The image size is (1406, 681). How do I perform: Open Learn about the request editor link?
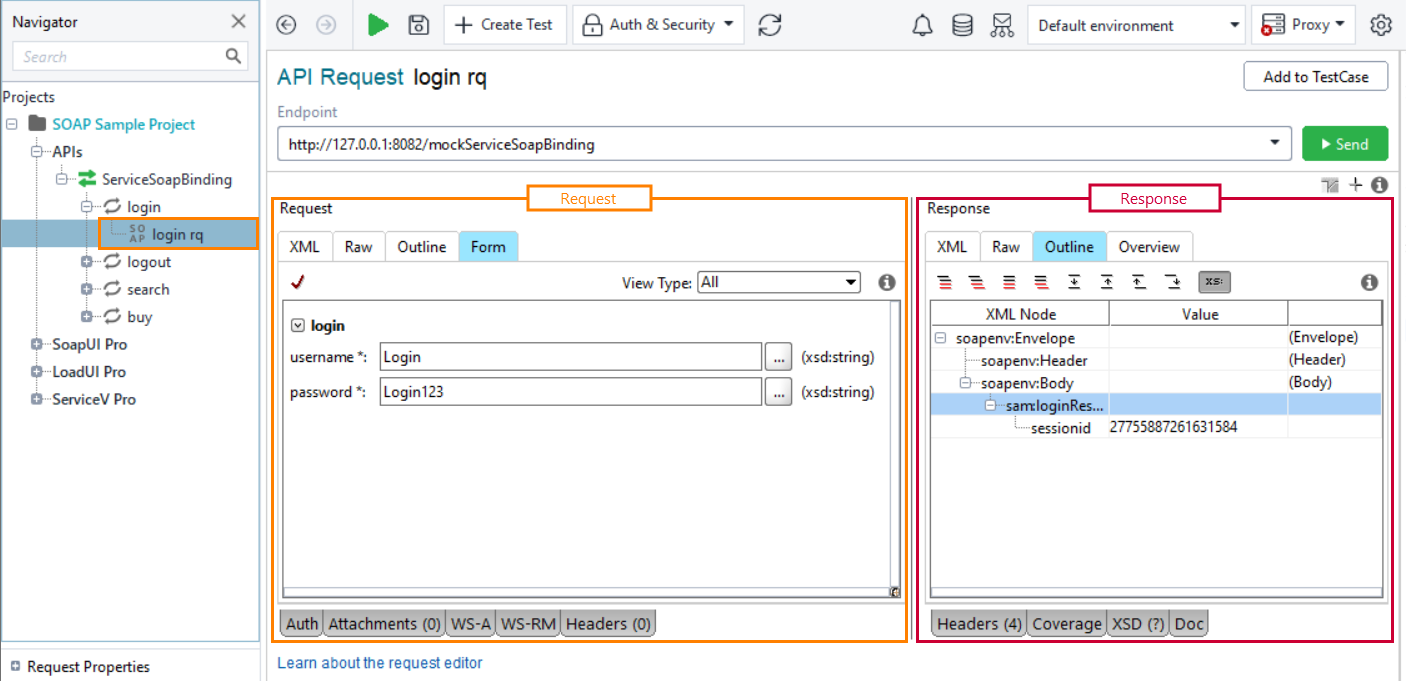[x=379, y=662]
